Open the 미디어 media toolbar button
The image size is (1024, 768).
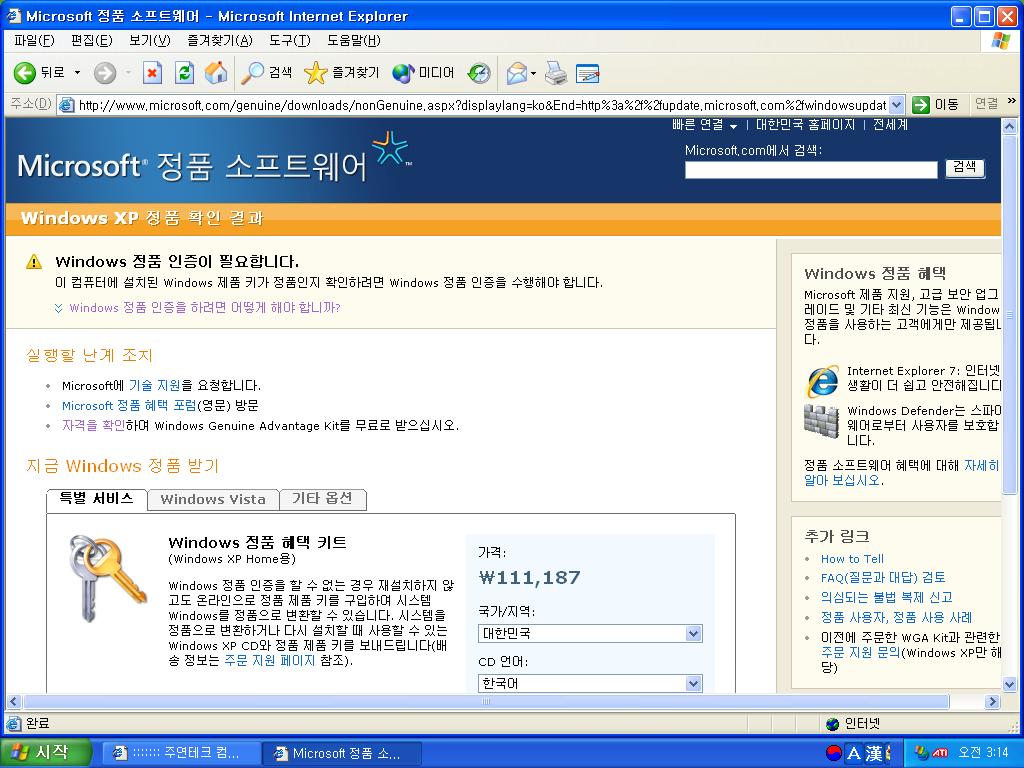[423, 72]
